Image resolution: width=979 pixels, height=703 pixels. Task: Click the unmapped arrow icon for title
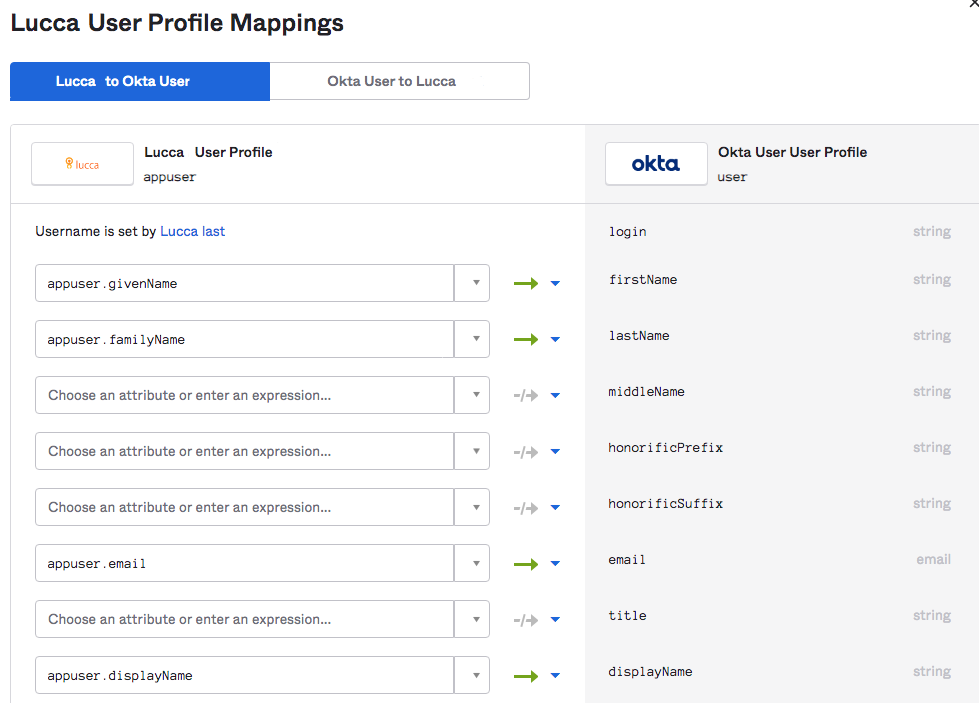pyautogui.click(x=526, y=619)
